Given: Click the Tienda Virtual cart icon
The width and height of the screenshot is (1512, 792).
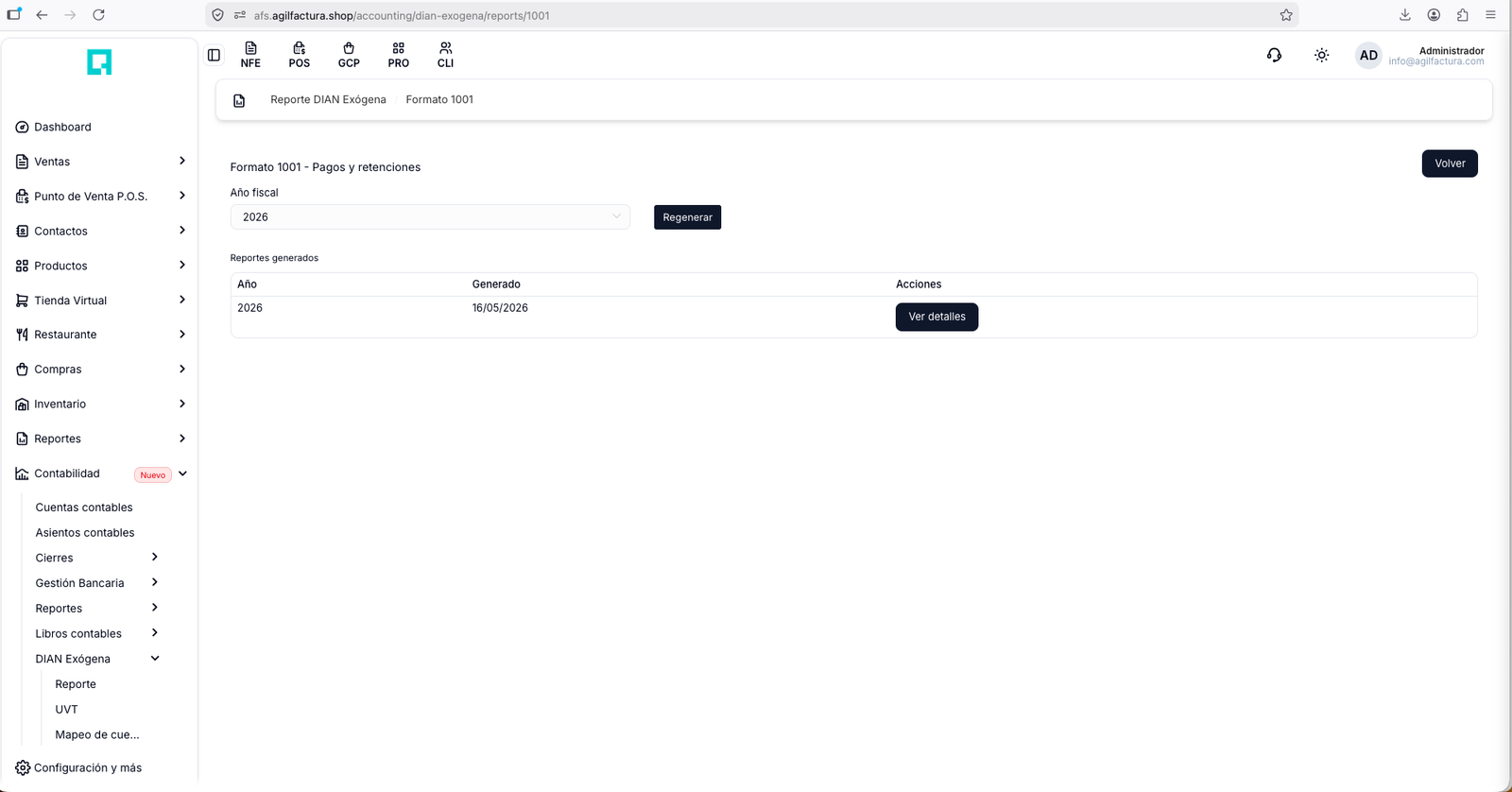Looking at the screenshot, I should pos(22,301).
